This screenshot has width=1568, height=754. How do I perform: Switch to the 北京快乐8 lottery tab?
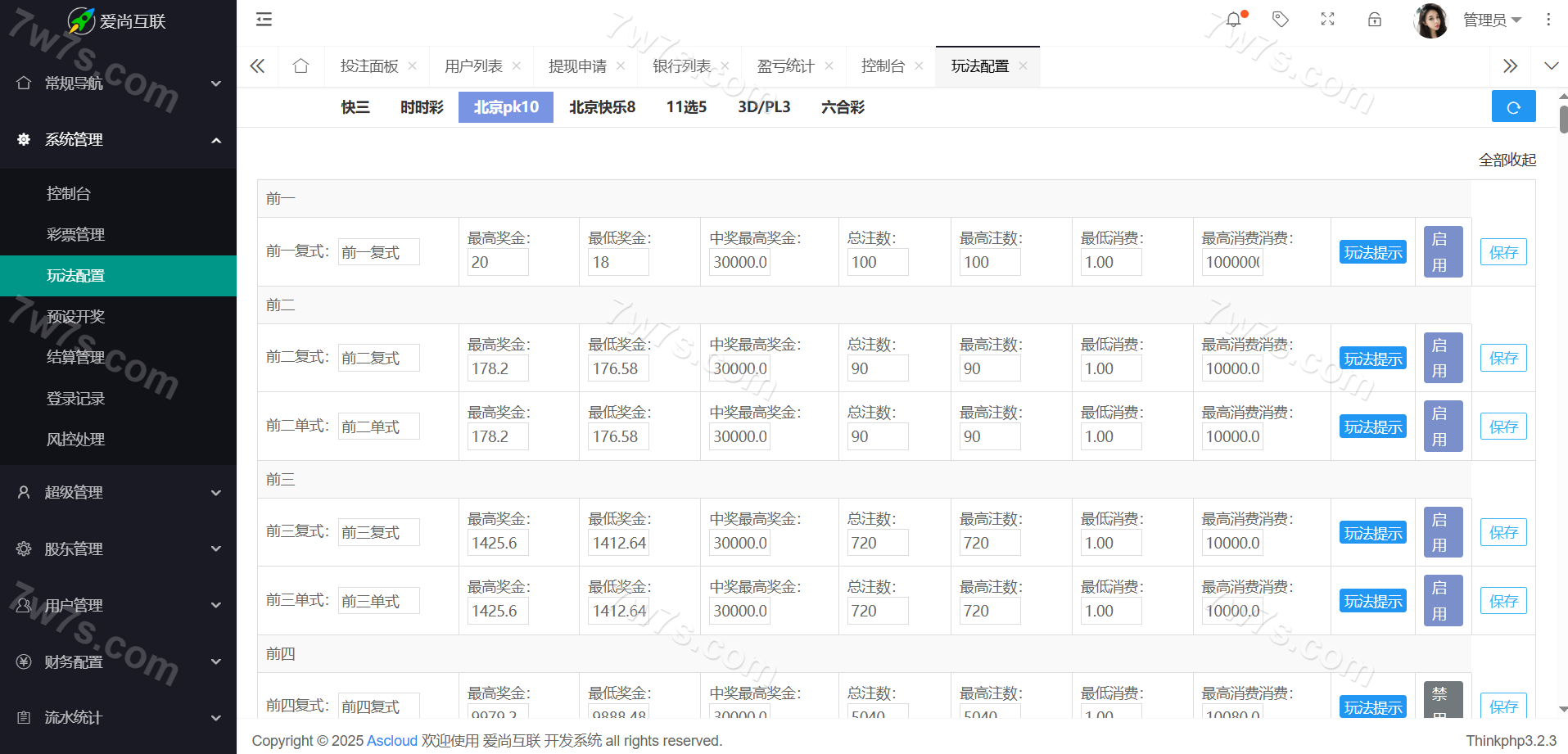click(602, 107)
